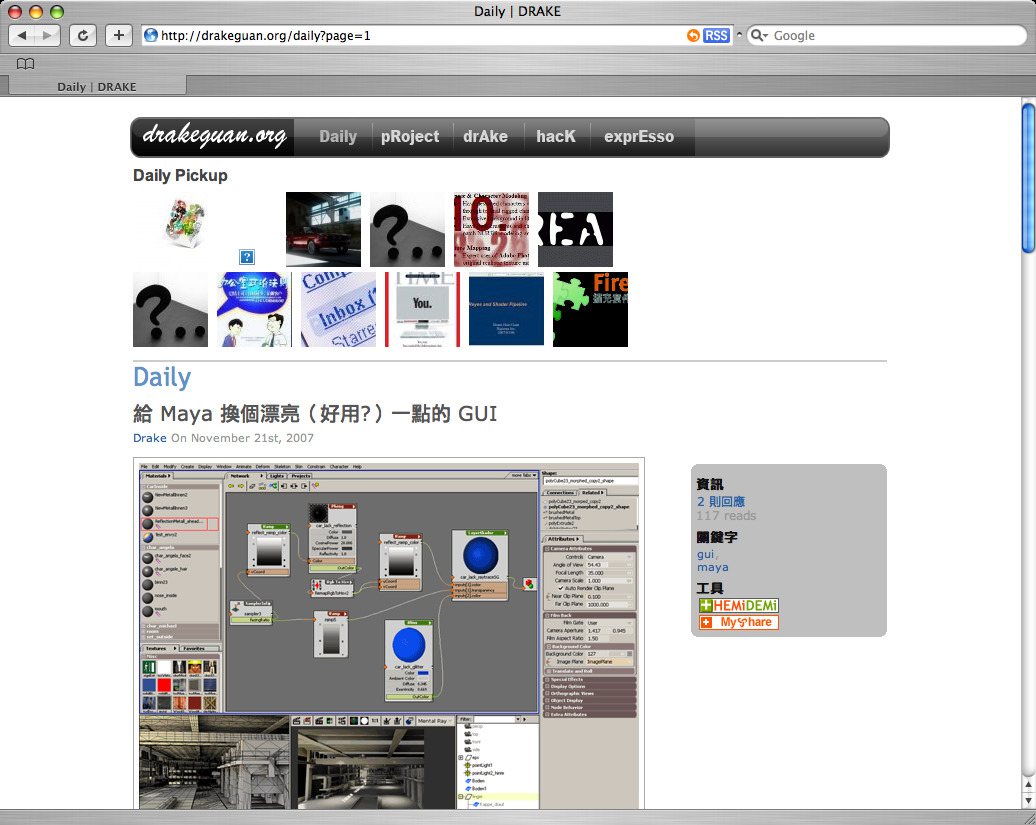Select the Daily | DRAKE tab
Image resolution: width=1036 pixels, height=825 pixels.
click(96, 87)
